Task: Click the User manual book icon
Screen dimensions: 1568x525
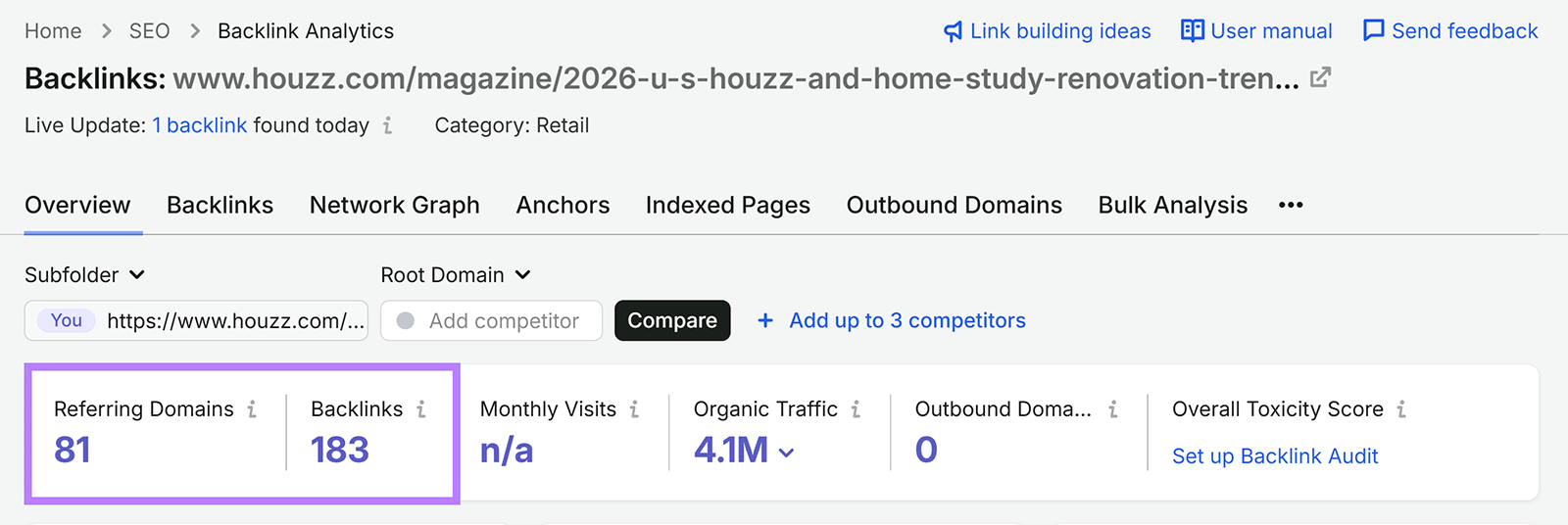Action: coord(1192,30)
